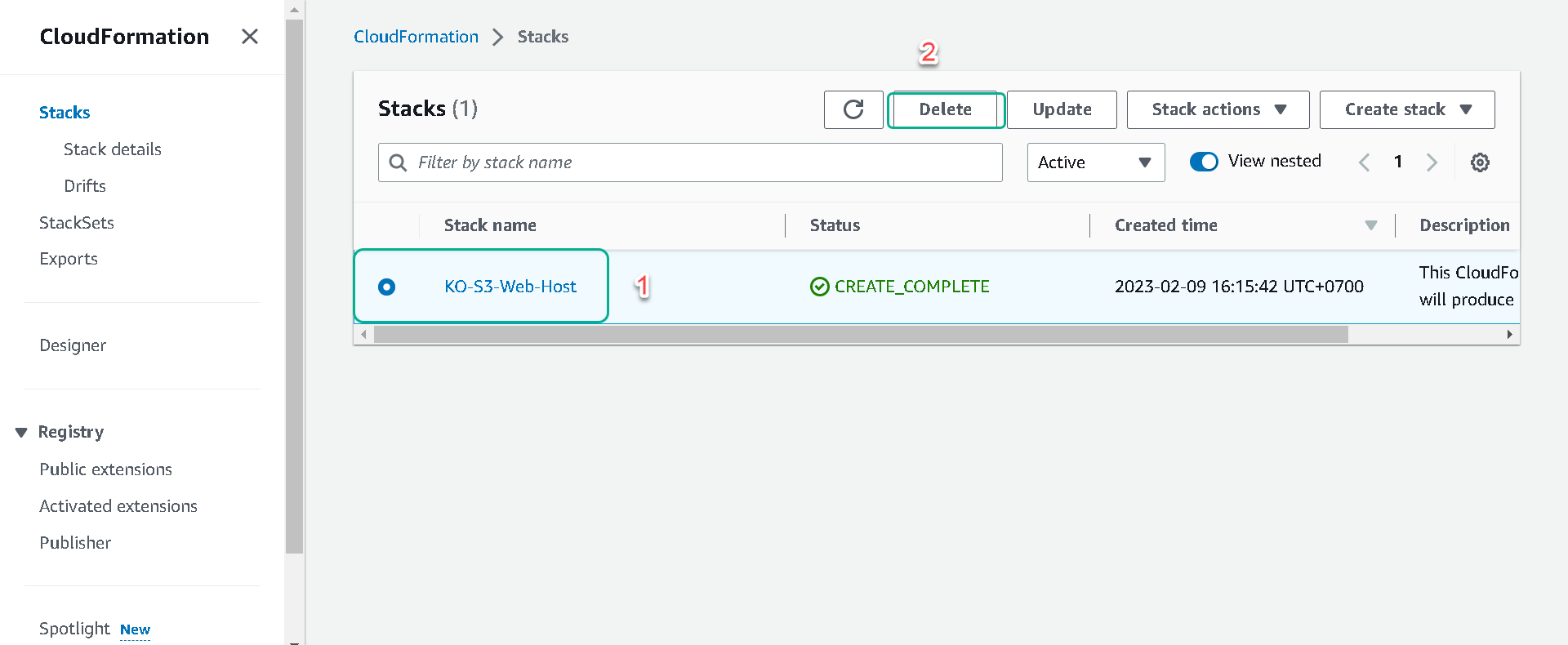This screenshot has height=645, width=1568.
Task: Click the page number 1 indicator
Action: (x=1398, y=162)
